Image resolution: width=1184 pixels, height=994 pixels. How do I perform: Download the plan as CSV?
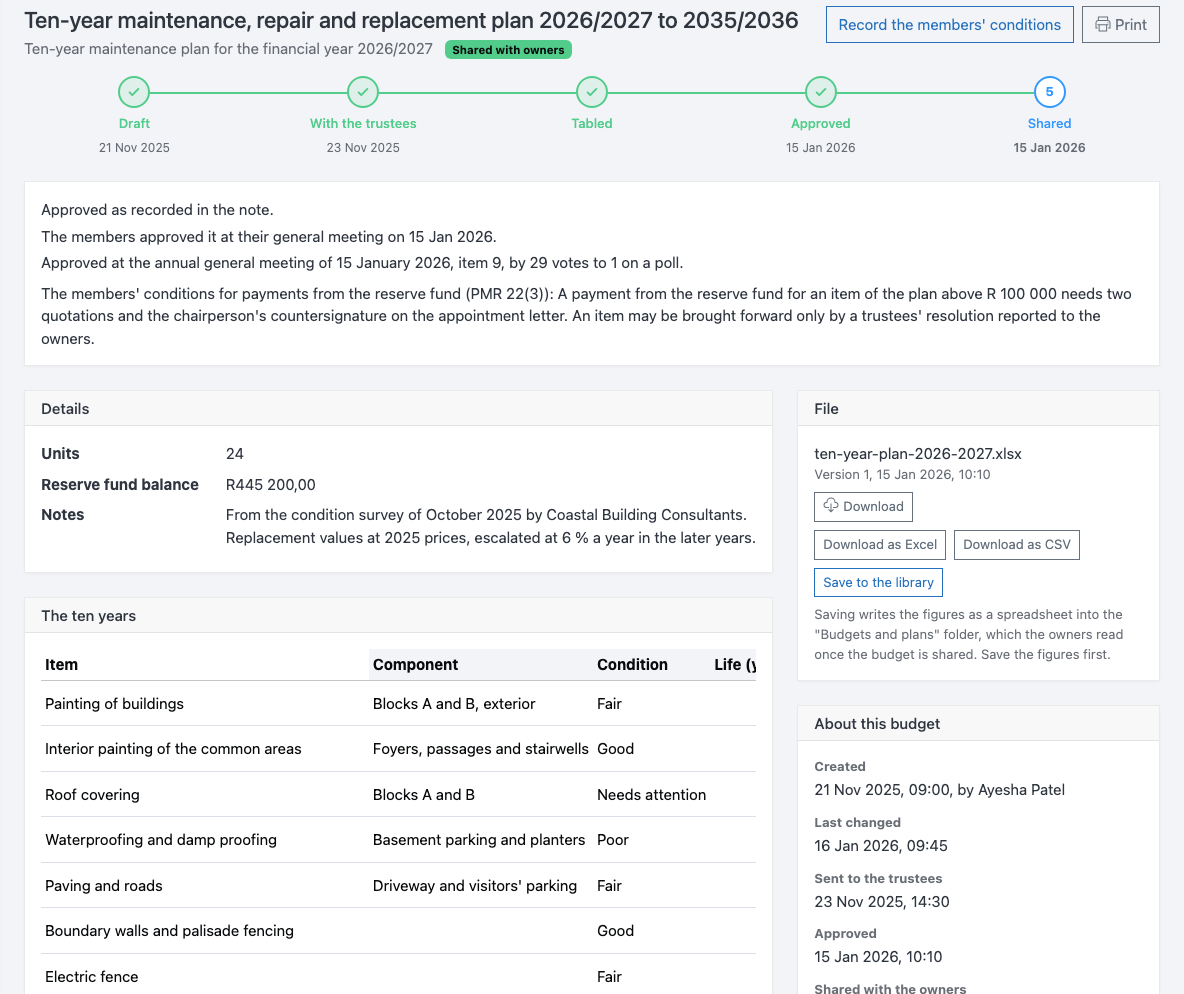pos(1016,545)
